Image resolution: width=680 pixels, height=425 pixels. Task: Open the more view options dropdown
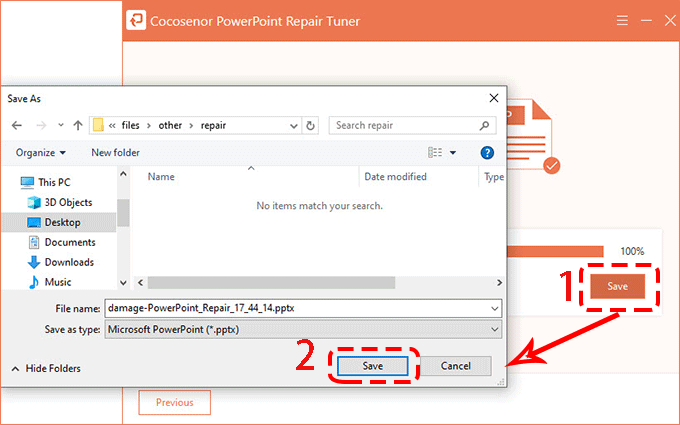coord(453,153)
